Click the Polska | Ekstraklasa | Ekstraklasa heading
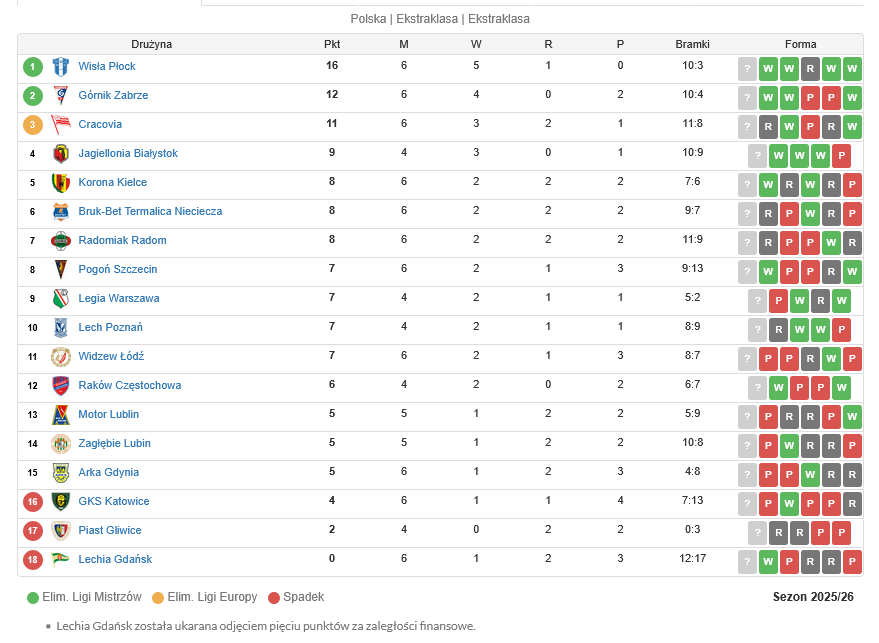The width and height of the screenshot is (879, 643). pyautogui.click(x=440, y=19)
